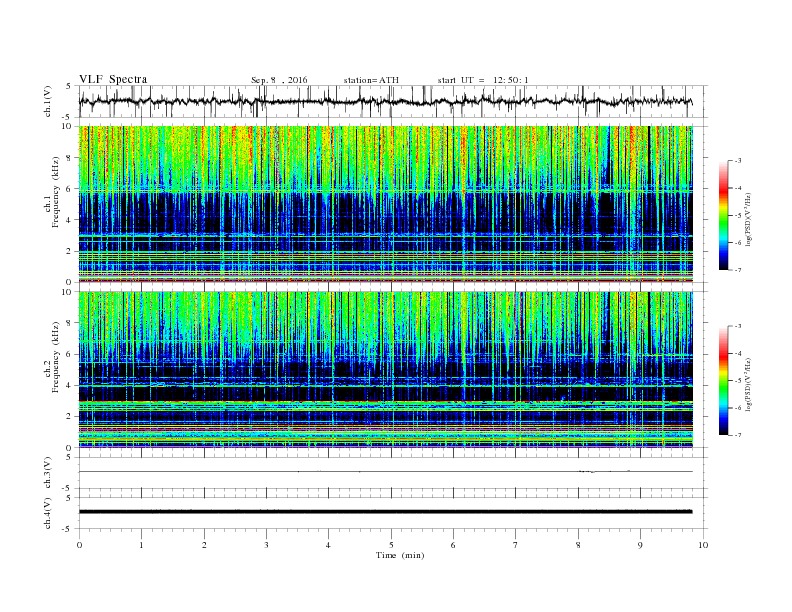The height and width of the screenshot is (612, 792).
Task: Click the 4 kHz tick of the ch.2 spectrogram
Action: (x=70, y=385)
